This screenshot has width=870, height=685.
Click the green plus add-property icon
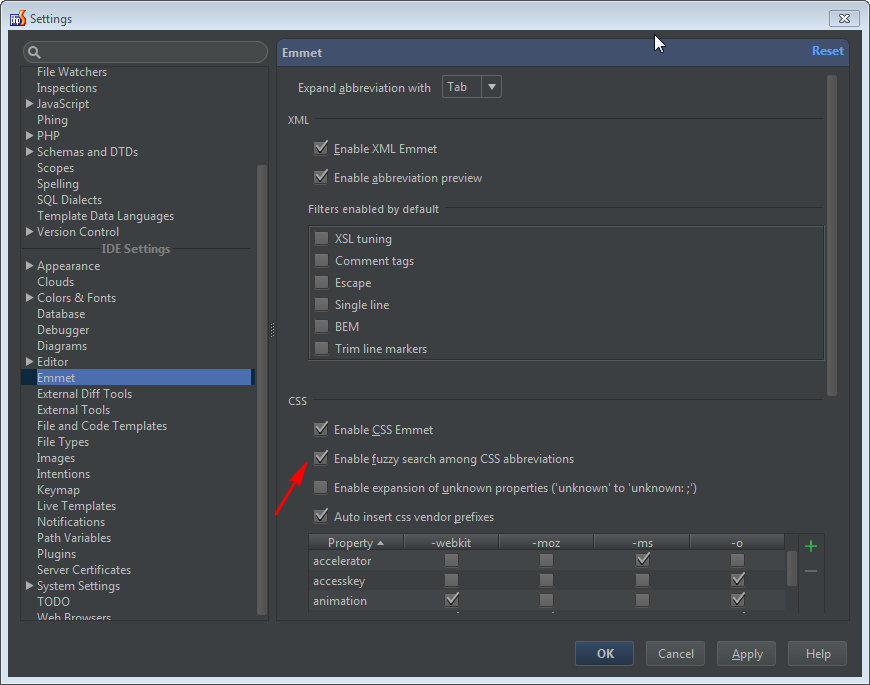point(811,546)
